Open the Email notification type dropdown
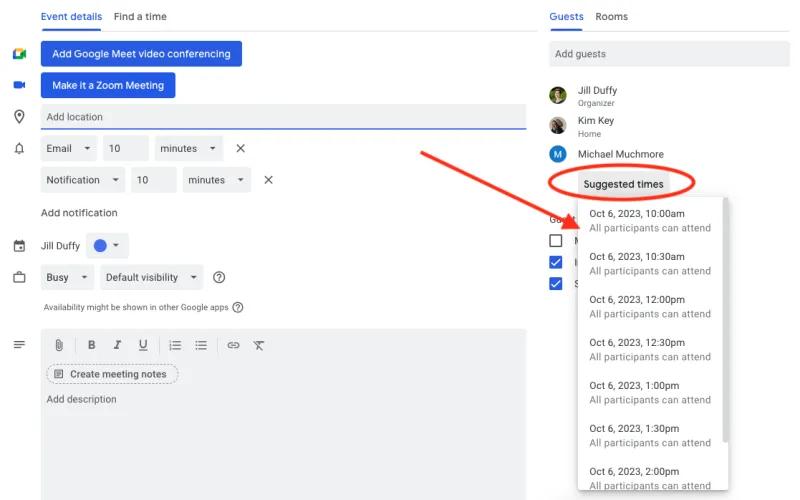Screen dimensions: 800x500 (x=69, y=148)
